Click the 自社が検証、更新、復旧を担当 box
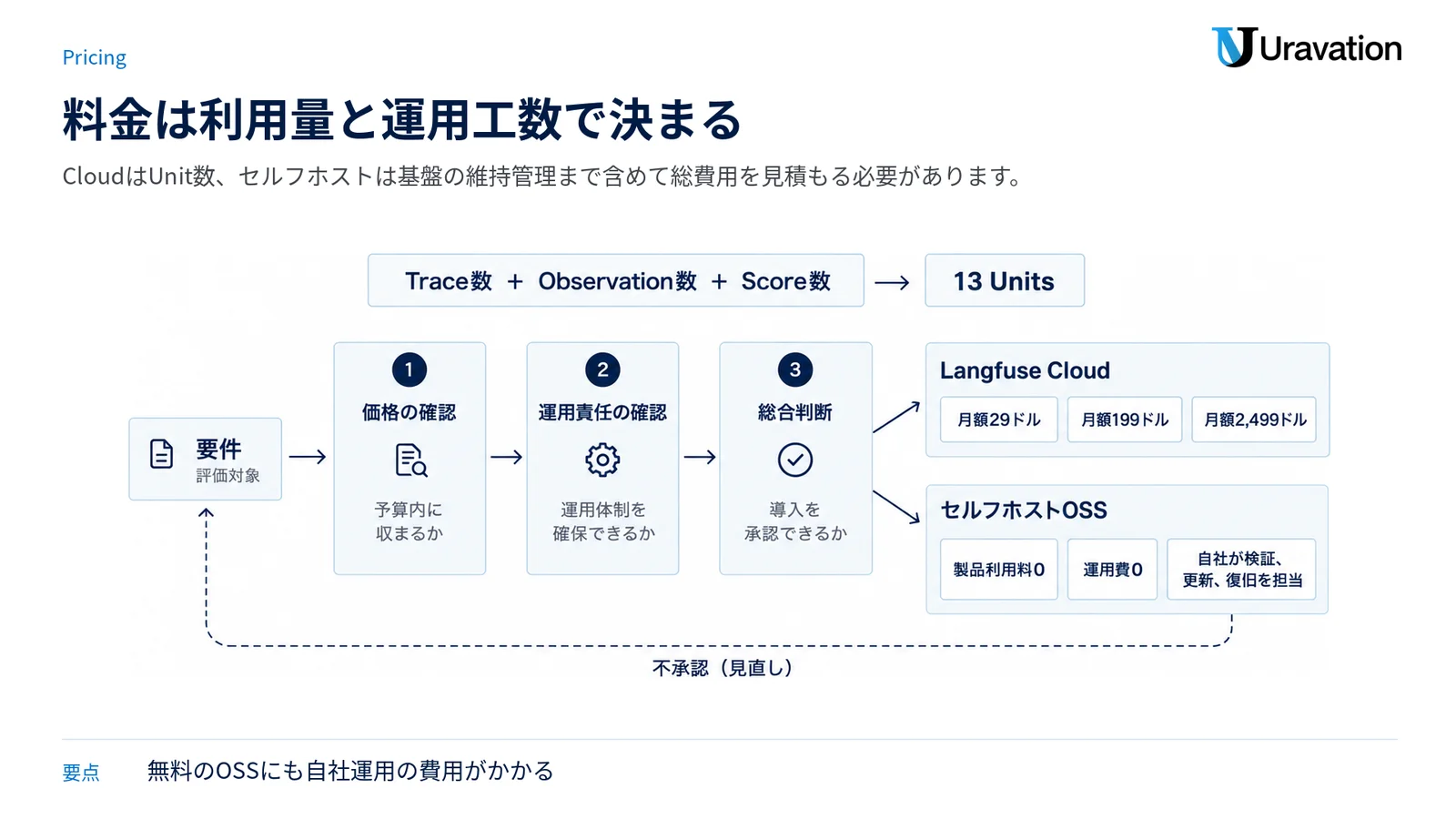1456x819 pixels. [x=1242, y=570]
